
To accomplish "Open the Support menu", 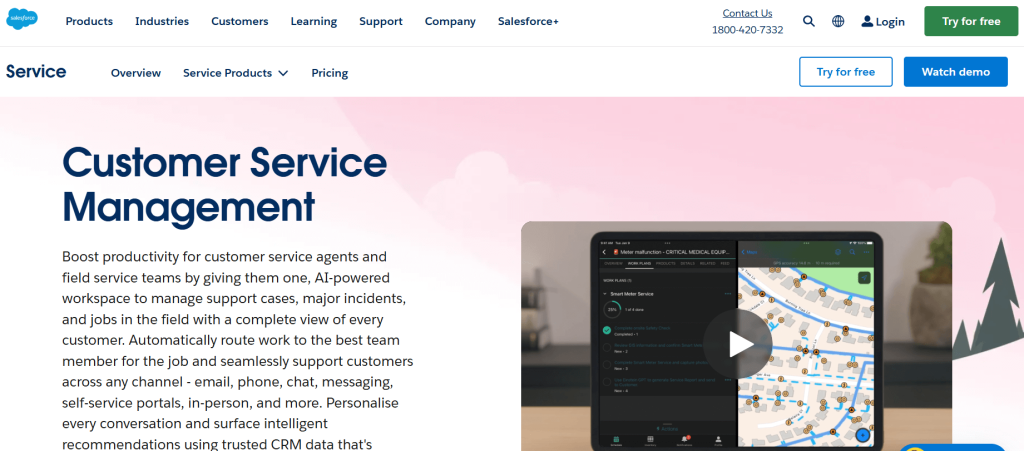I will pyautogui.click(x=381, y=21).
